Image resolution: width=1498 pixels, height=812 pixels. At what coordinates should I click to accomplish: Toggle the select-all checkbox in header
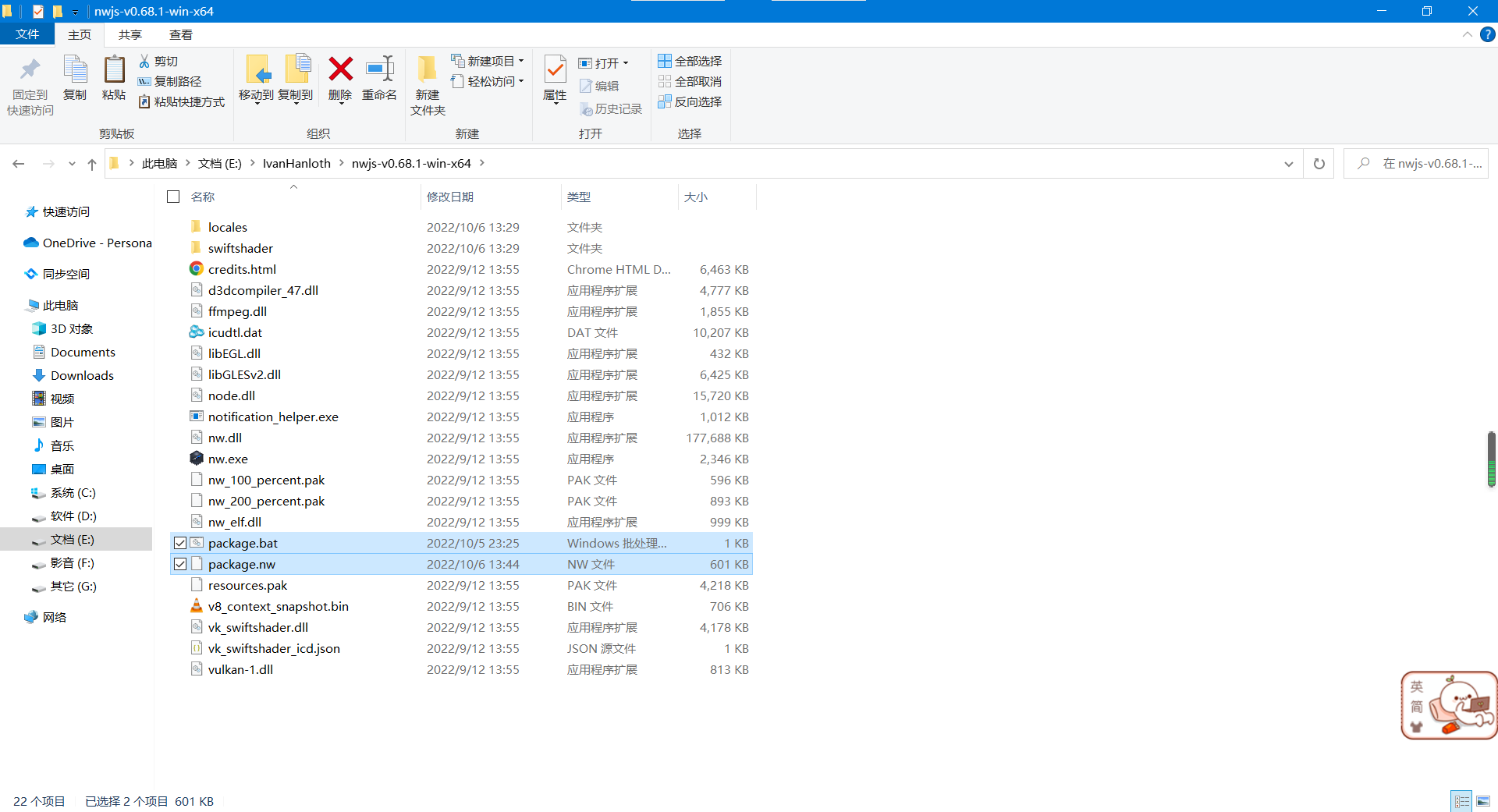[173, 197]
